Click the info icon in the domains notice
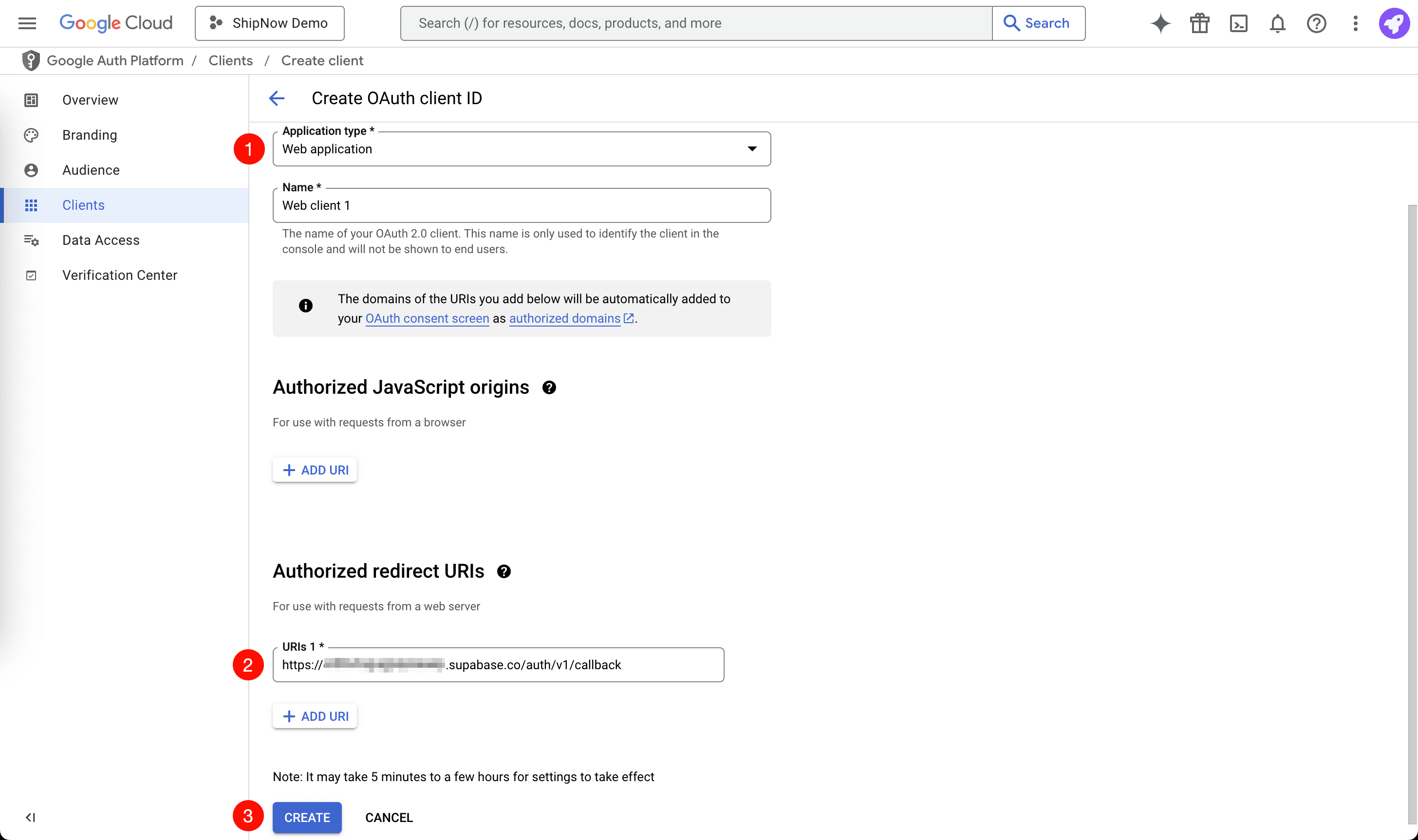This screenshot has width=1418, height=840. (305, 306)
